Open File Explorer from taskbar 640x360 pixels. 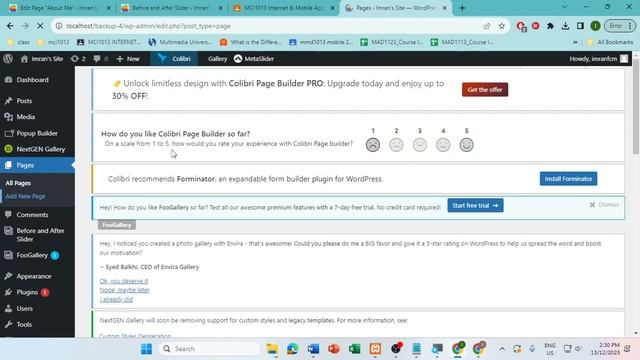tap(272, 349)
